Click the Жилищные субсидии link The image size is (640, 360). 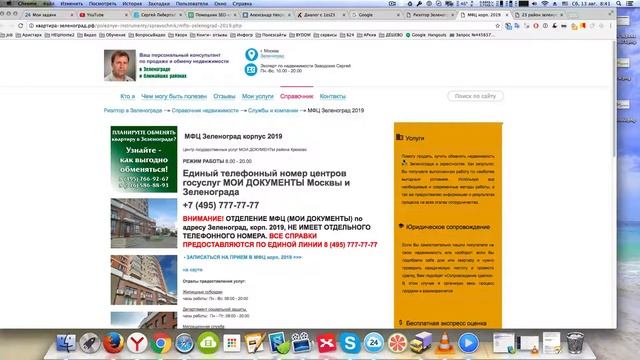coord(202,292)
